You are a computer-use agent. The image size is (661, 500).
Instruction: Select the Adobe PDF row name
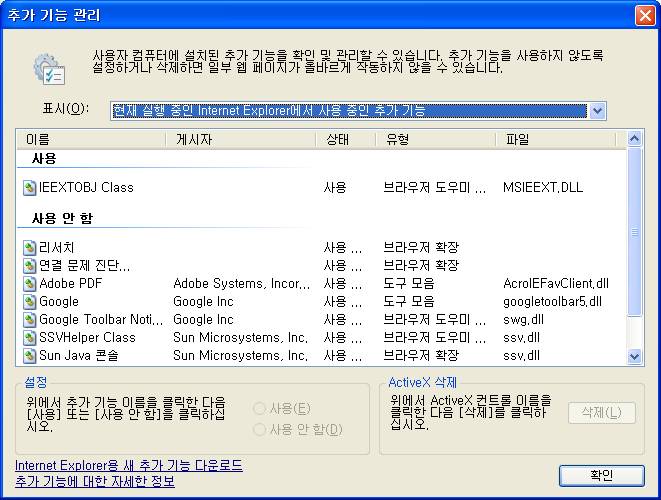point(71,284)
